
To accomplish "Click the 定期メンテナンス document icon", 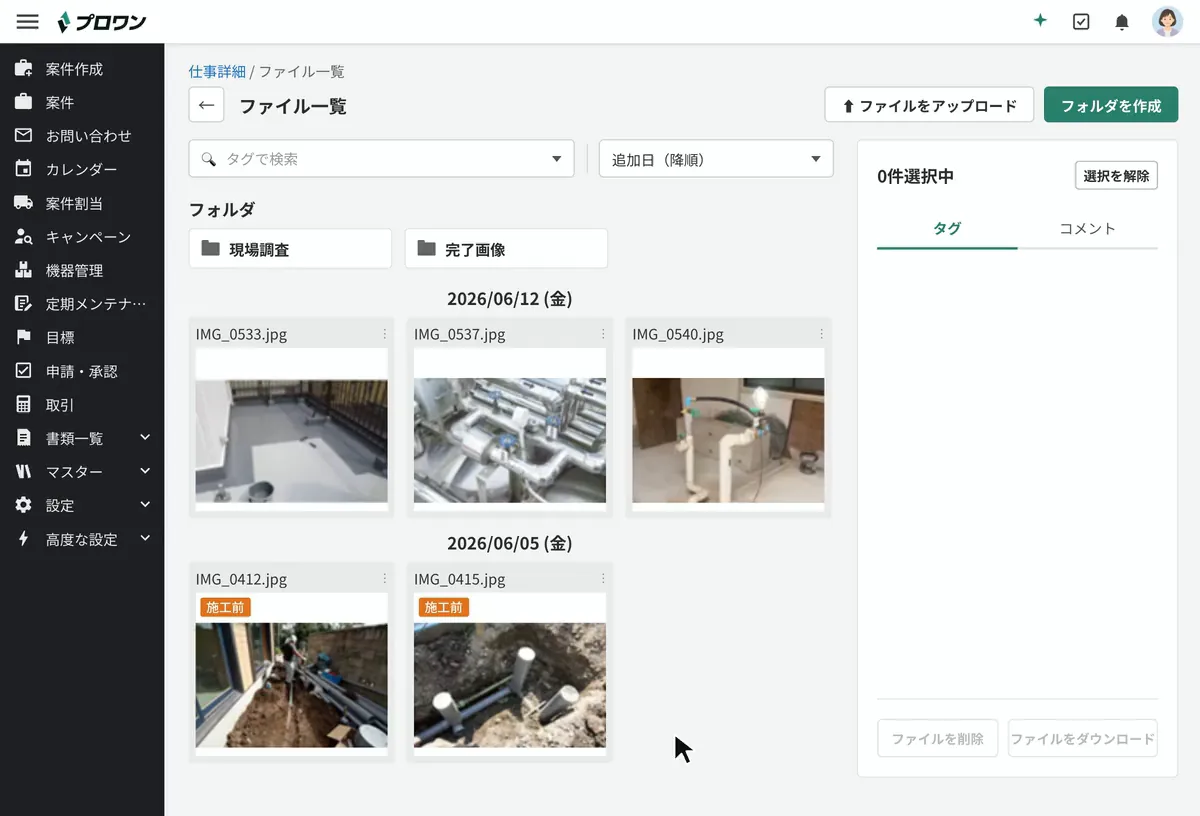I will [x=23, y=304].
